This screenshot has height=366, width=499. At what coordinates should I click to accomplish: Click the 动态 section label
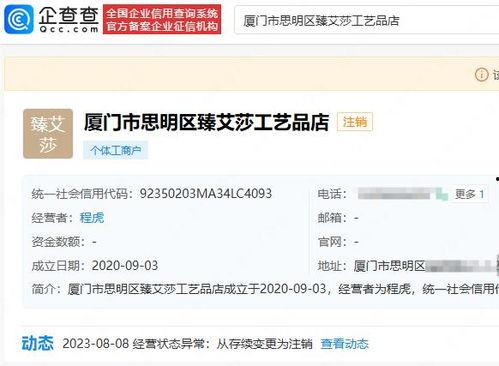pyautogui.click(x=37, y=343)
